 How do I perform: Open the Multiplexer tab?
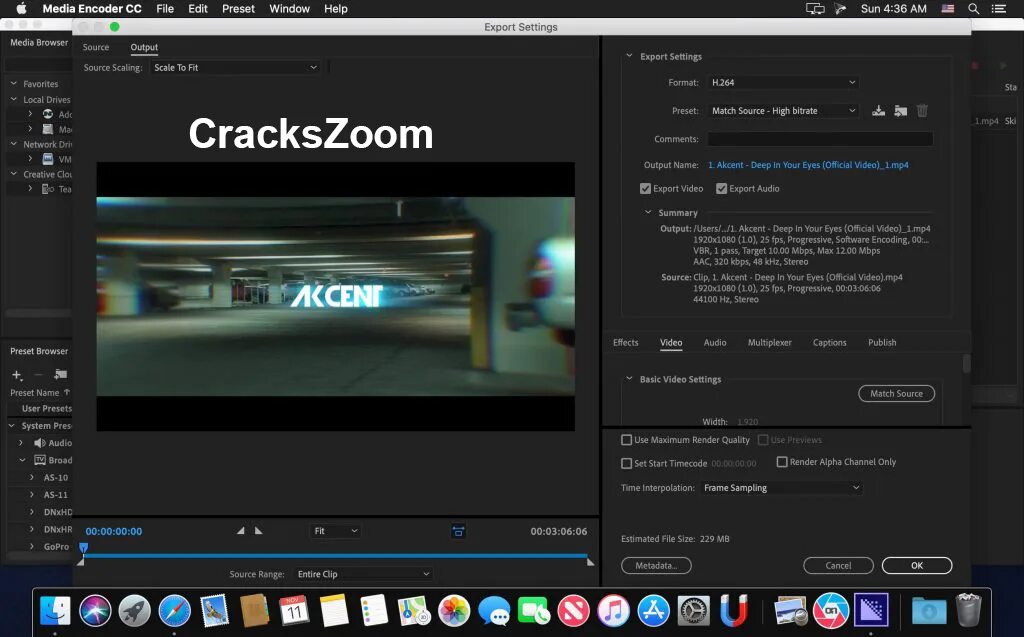click(x=769, y=342)
